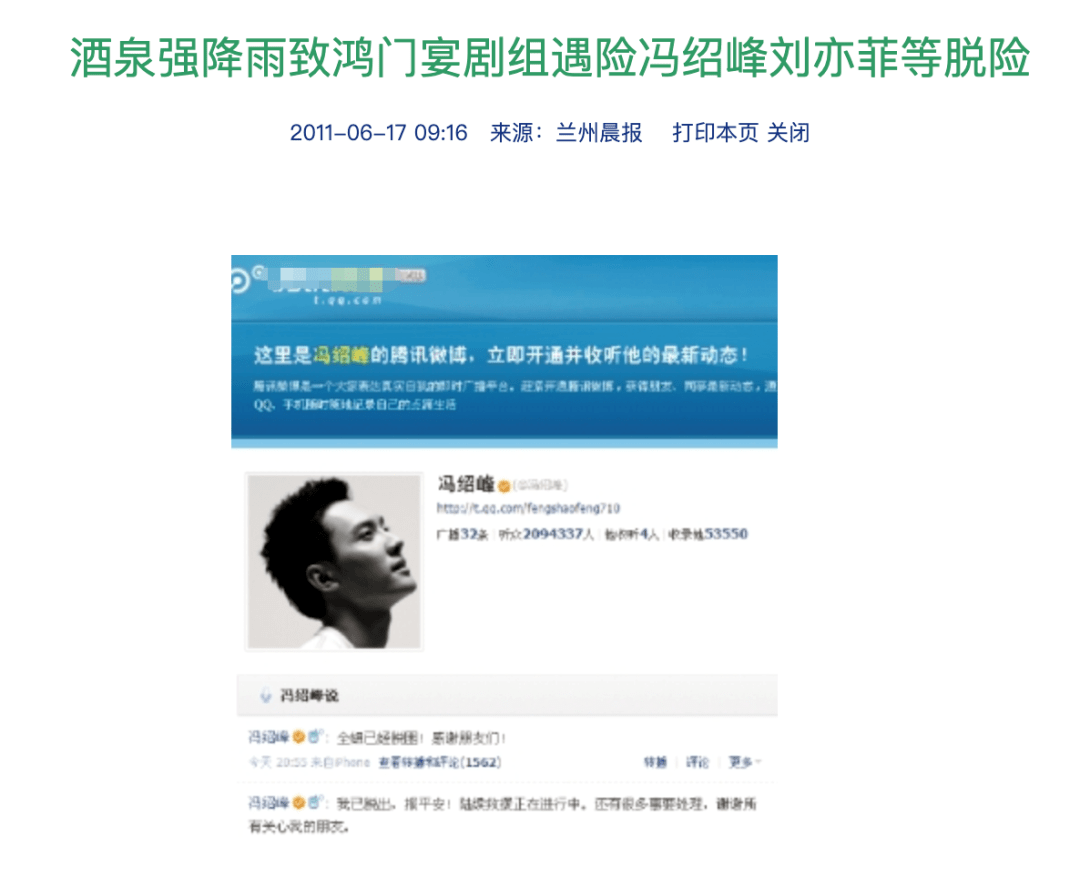
Task: Click the mobile phone icon in first post
Action: (314, 736)
